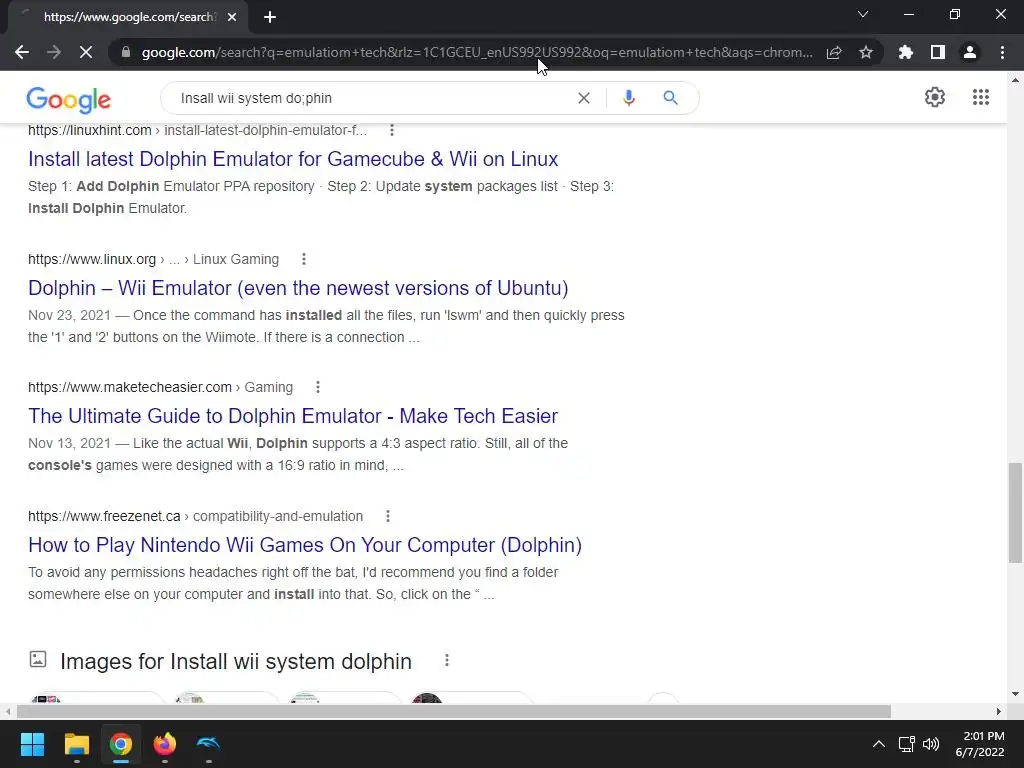Screen dimensions: 1024x768
Task: Close the Google search tab
Action: point(232,17)
